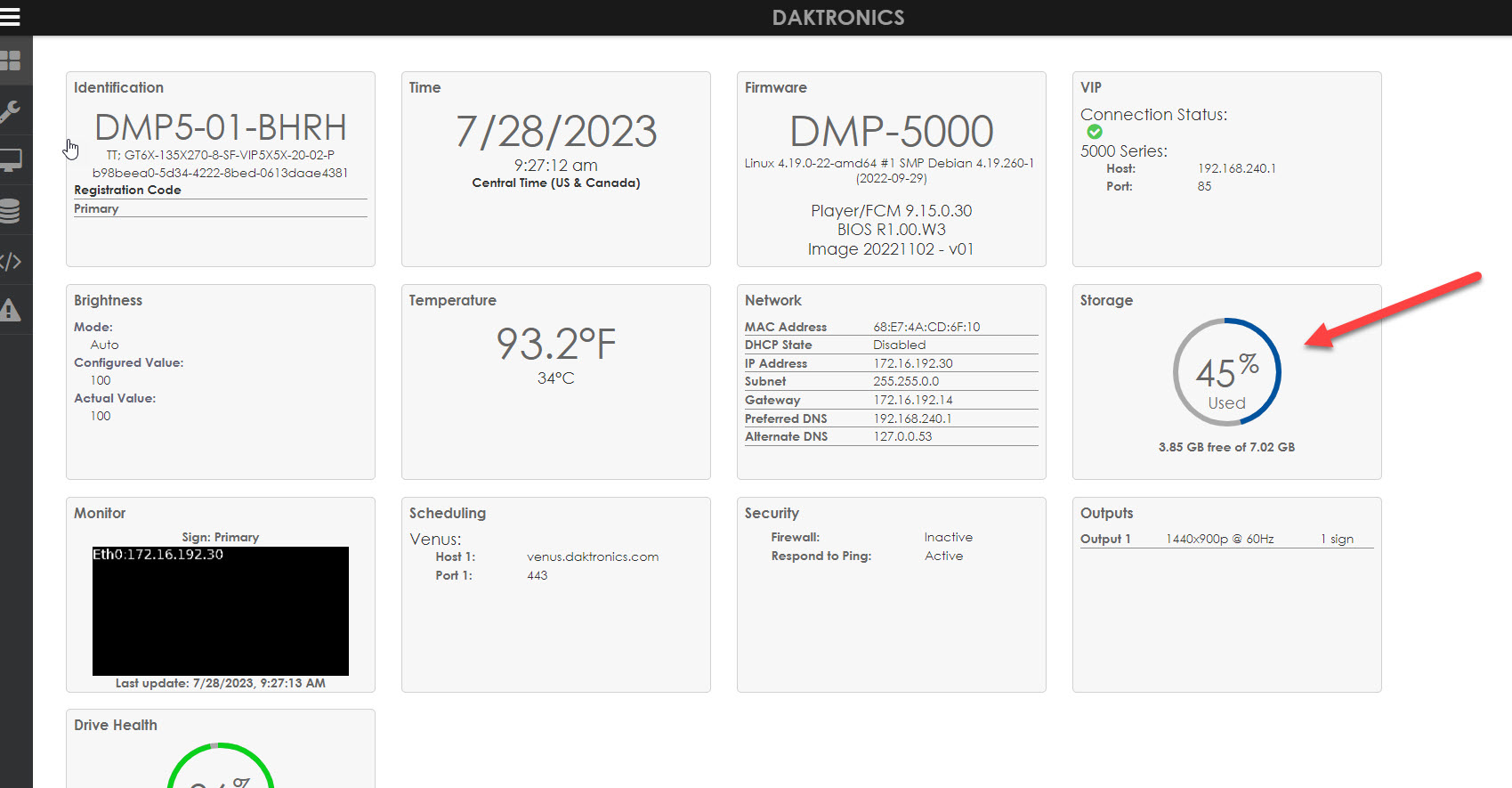Open the database stack icon in sidebar
1512x788 pixels.
(x=11, y=211)
